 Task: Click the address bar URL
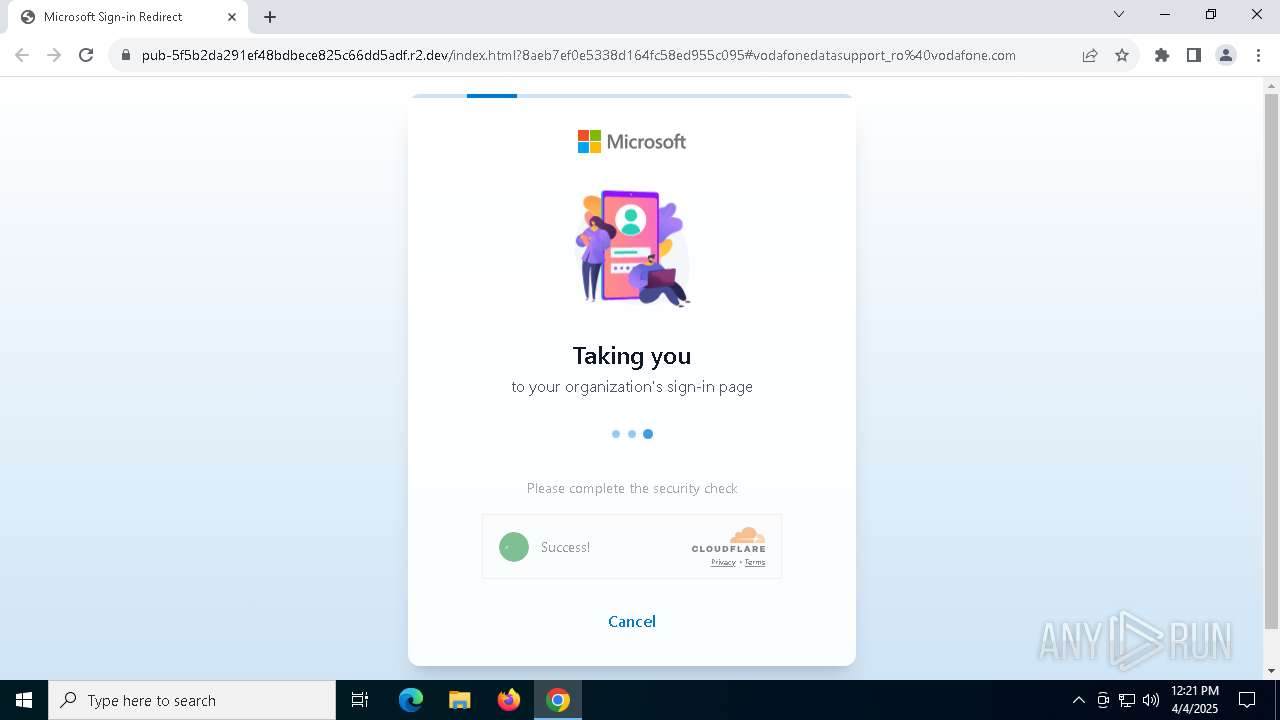click(578, 55)
